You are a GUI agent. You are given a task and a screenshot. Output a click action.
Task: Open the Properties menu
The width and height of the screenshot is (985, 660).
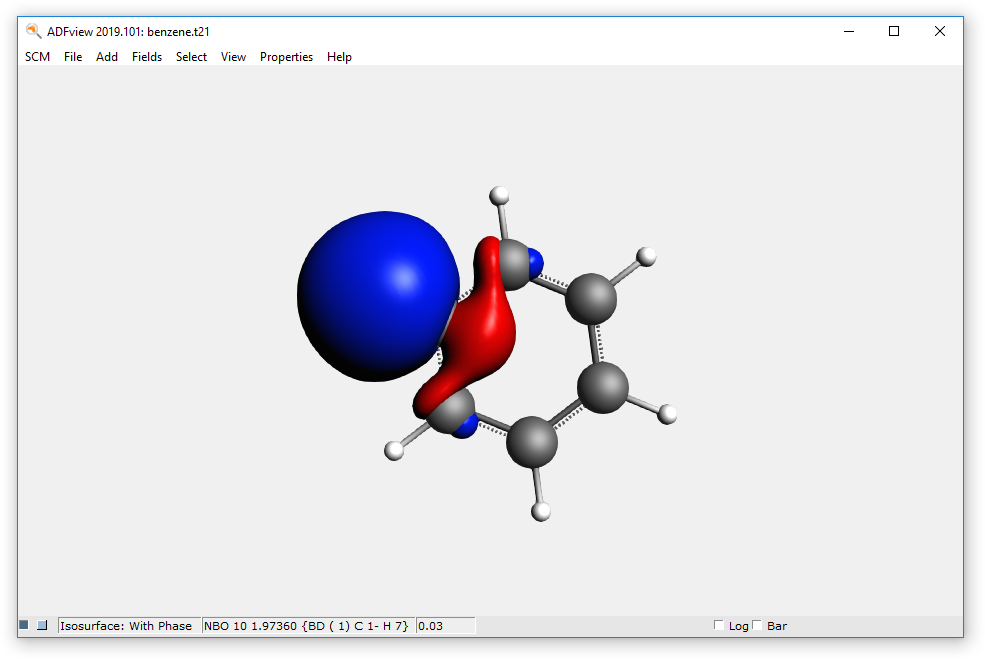tap(286, 57)
